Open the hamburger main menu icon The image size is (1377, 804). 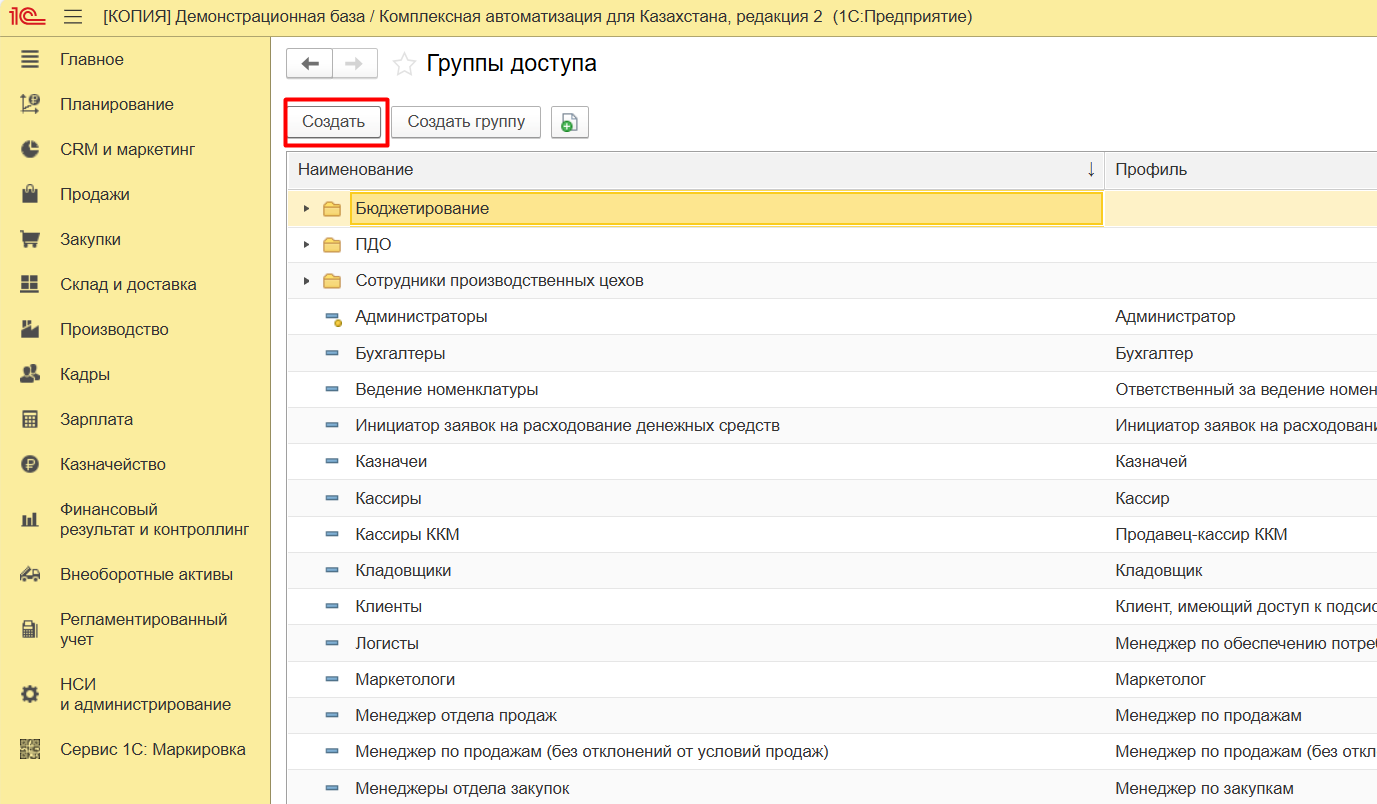coord(73,17)
